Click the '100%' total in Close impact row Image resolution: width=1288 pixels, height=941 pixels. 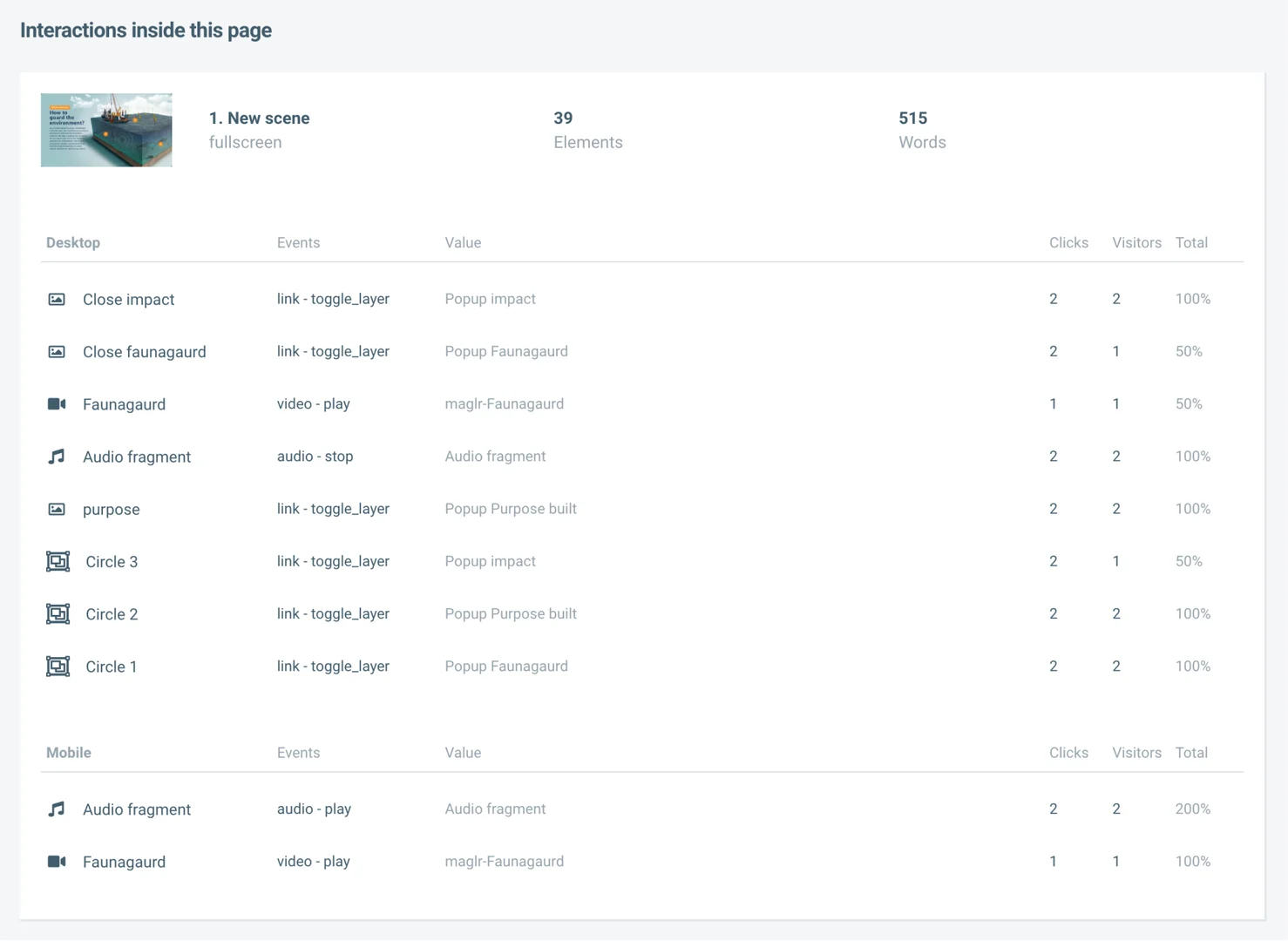coord(1192,299)
